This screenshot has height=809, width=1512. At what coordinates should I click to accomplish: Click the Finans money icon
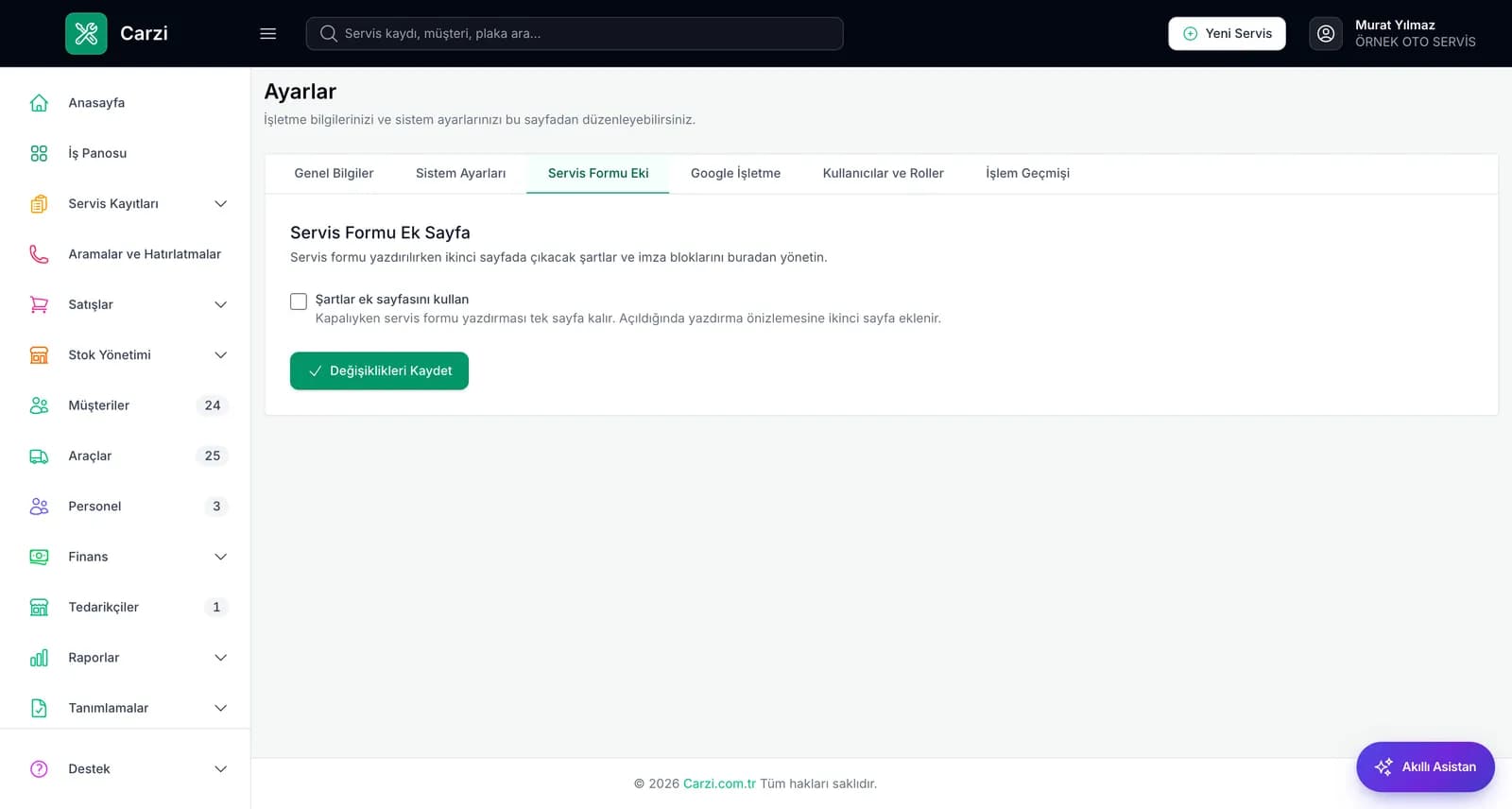tap(39, 557)
